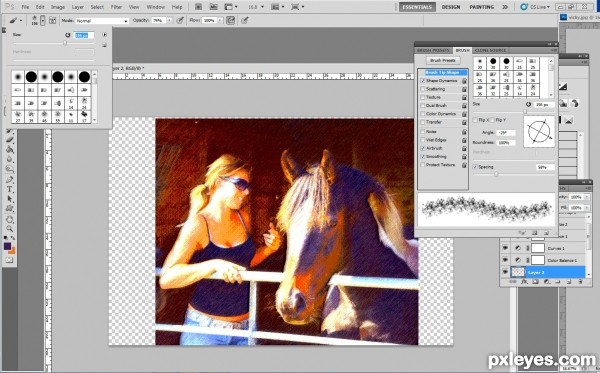Select the Painting workspace

(x=481, y=7)
